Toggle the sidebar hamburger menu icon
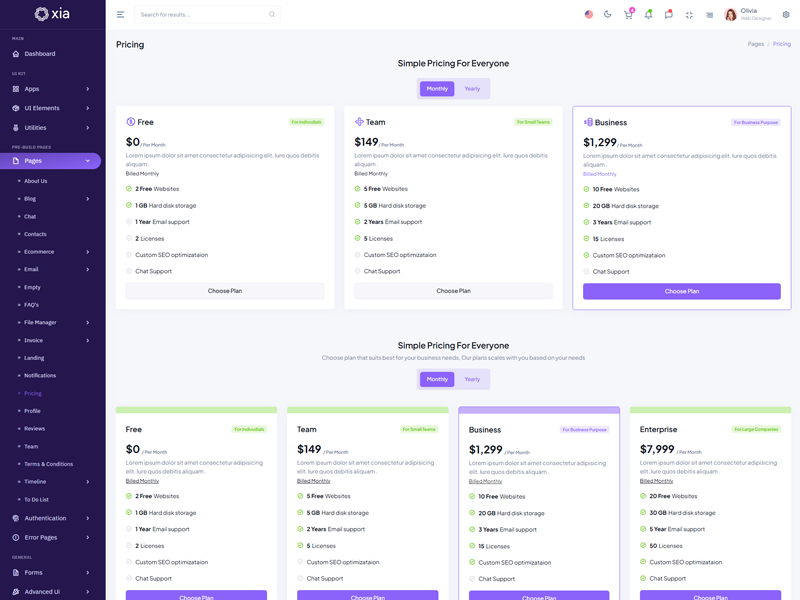Image resolution: width=800 pixels, height=600 pixels. [121, 15]
